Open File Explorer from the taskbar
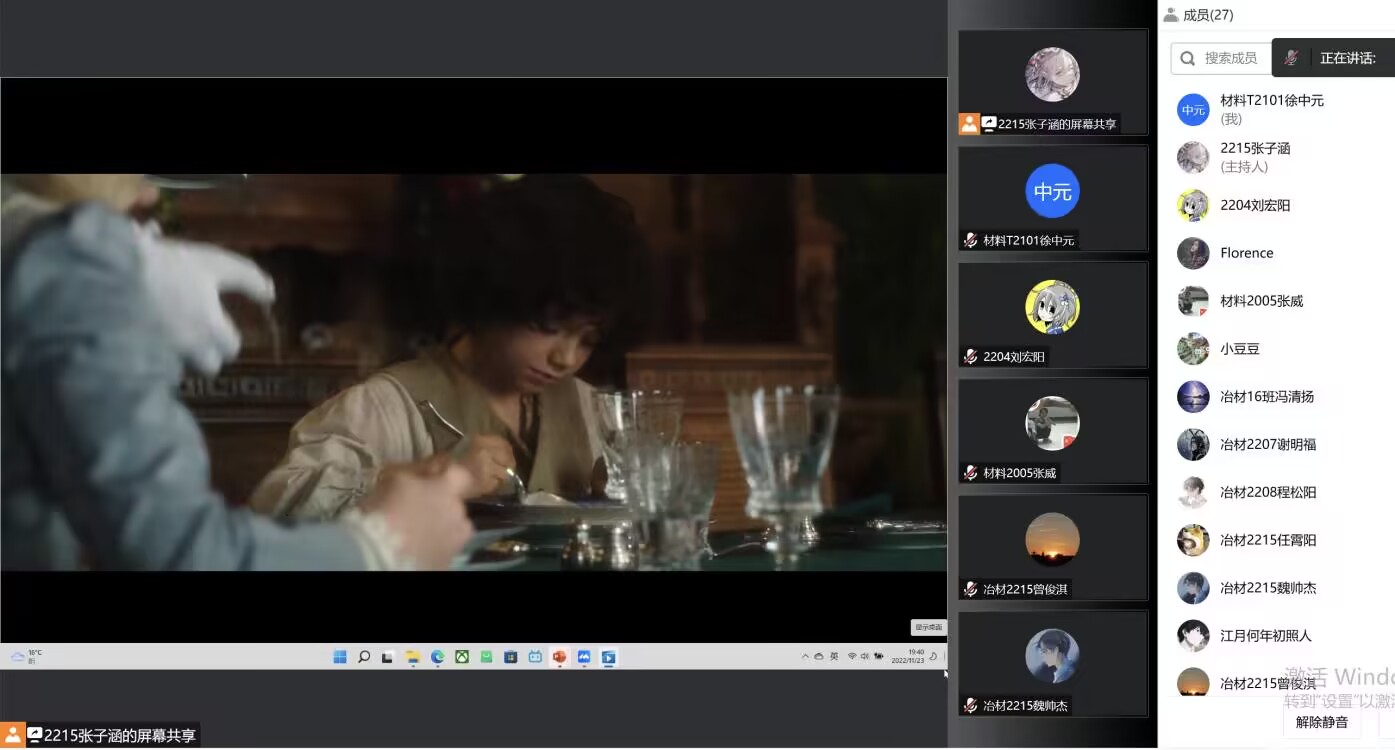Screen dimensions: 1395x750 click(412, 657)
